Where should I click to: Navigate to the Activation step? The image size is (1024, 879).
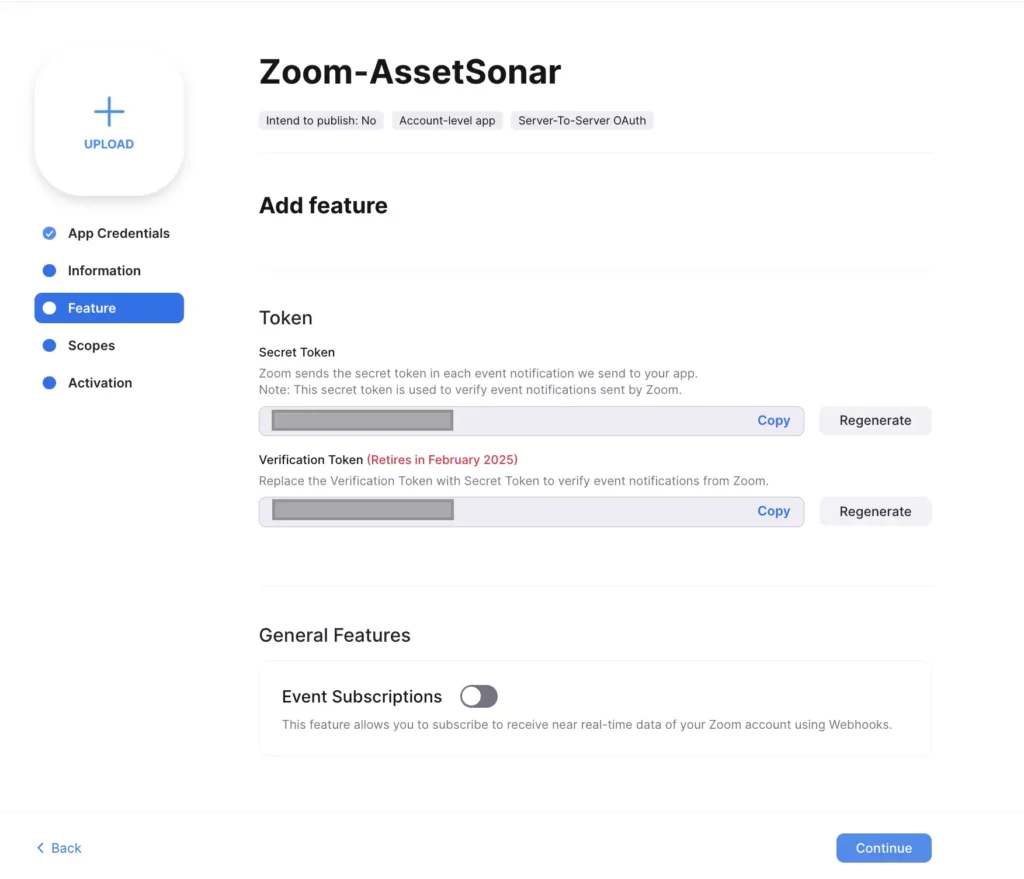pyautogui.click(x=99, y=382)
